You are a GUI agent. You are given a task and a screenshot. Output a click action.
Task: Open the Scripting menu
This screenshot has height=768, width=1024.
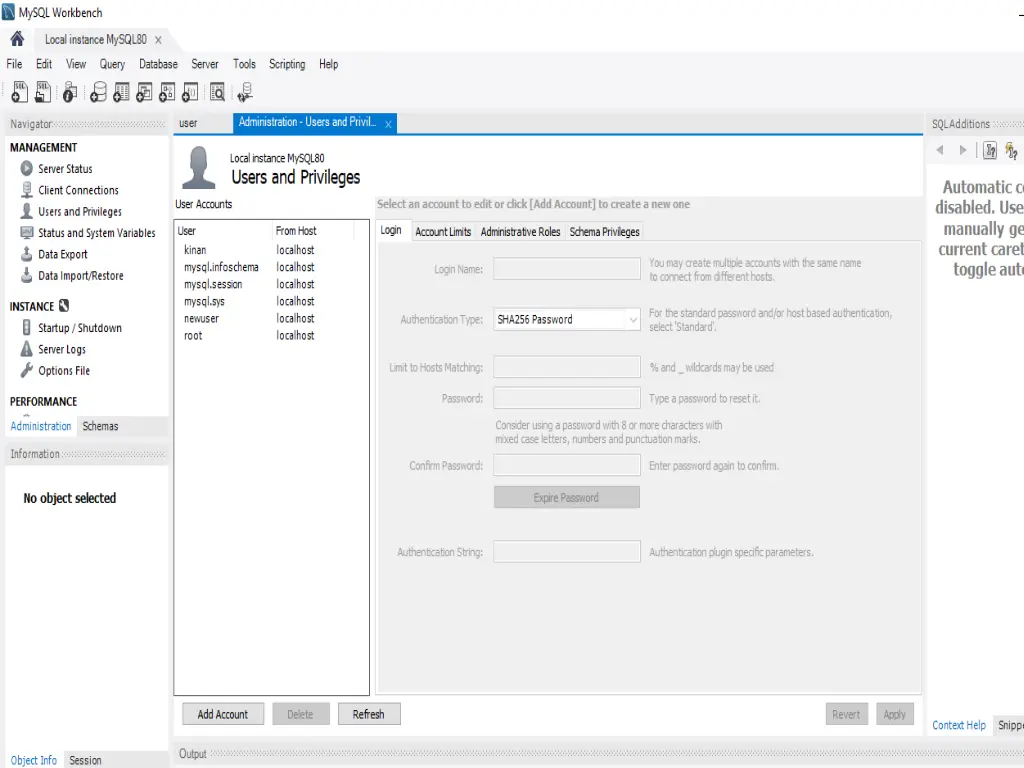287,64
